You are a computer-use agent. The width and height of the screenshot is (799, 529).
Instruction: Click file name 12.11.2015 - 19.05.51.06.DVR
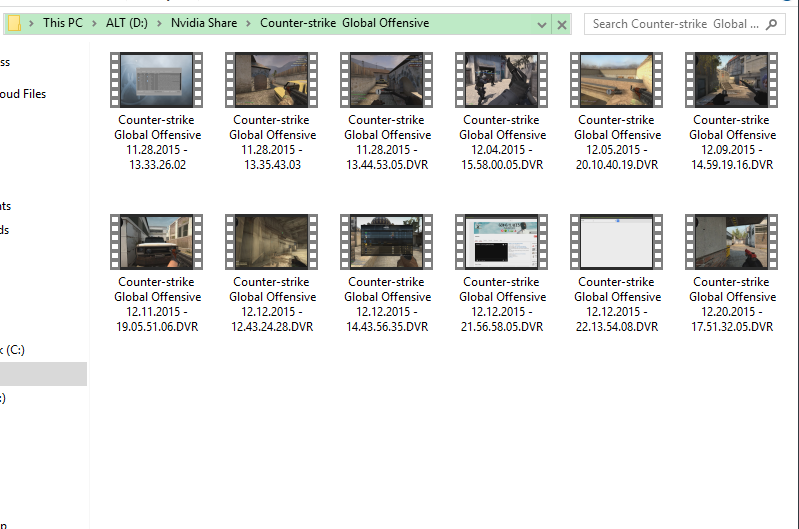point(157,304)
